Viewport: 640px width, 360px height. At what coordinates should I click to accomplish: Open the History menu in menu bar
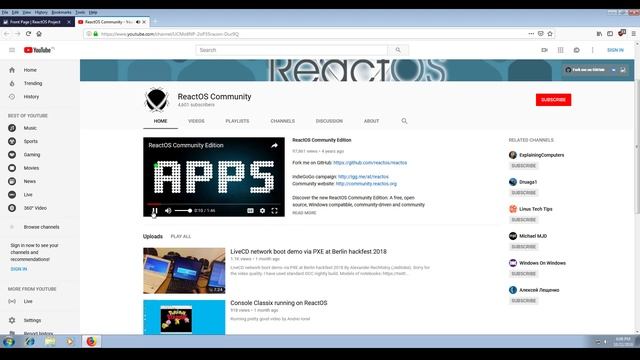coord(41,13)
